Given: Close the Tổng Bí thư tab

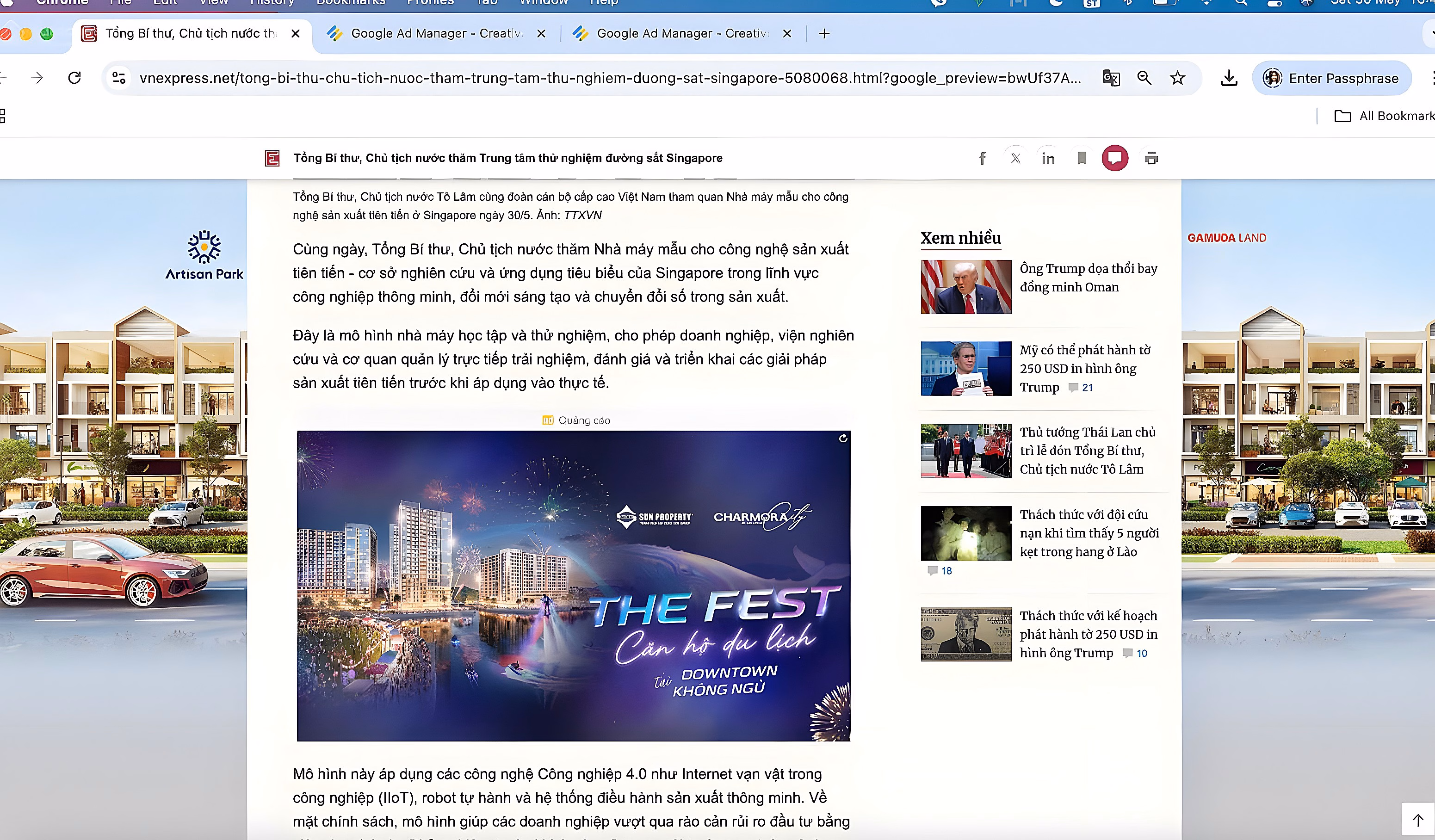Looking at the screenshot, I should pos(296,34).
